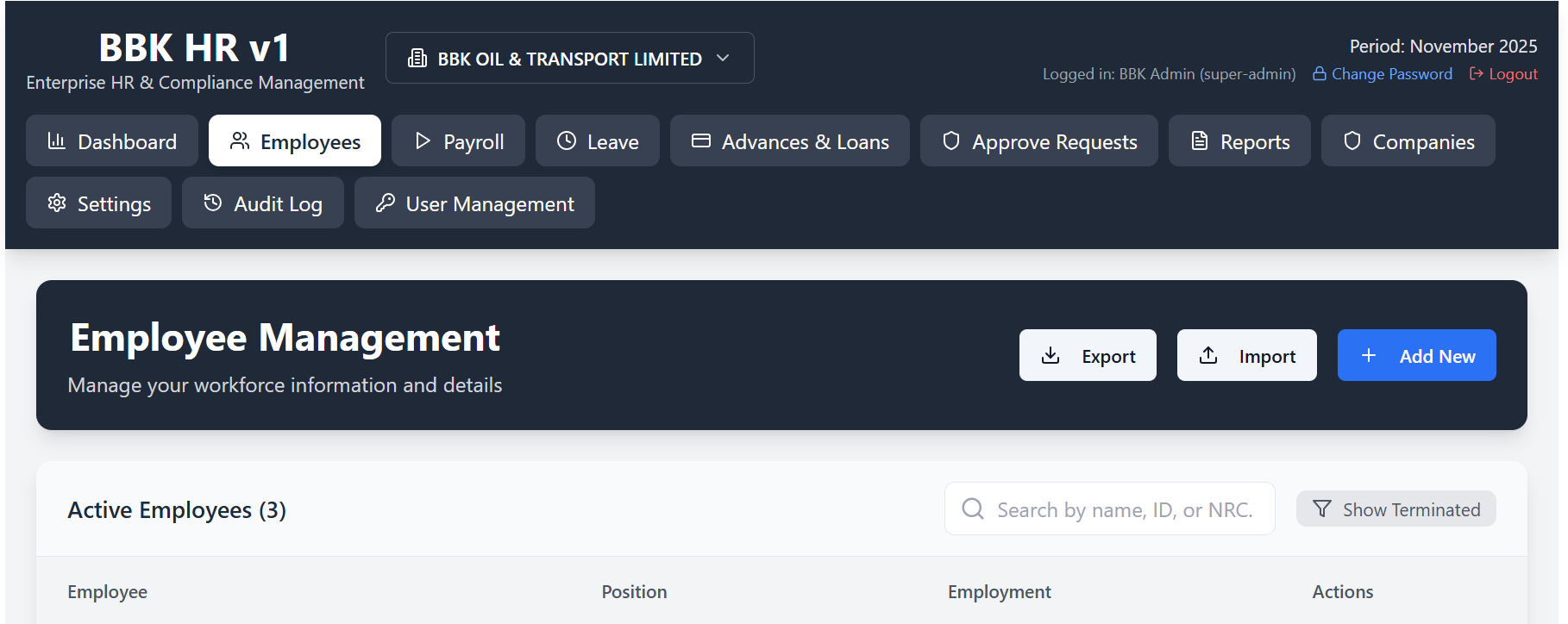Toggle Show Terminated employees filter
This screenshot has width=1568, height=624.
1396,509
